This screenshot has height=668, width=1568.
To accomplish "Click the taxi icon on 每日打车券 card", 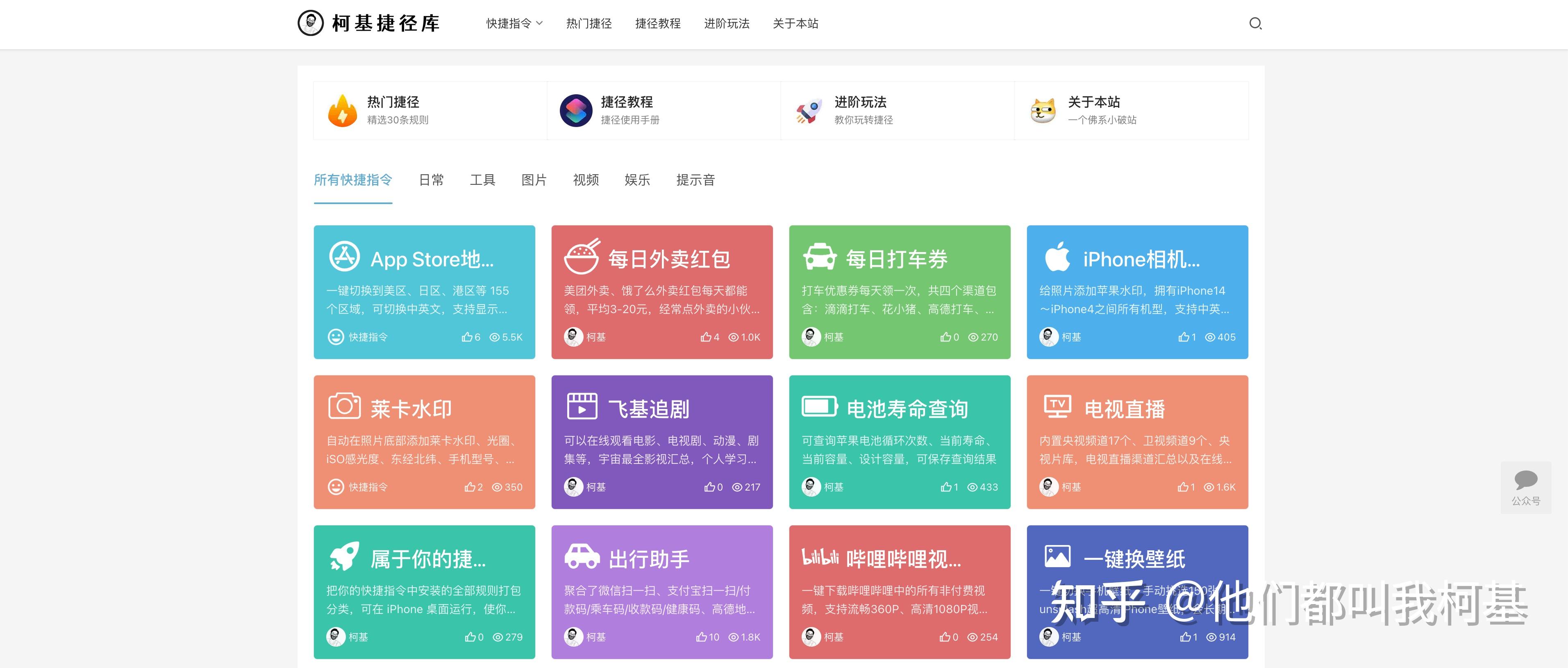I will pos(820,257).
